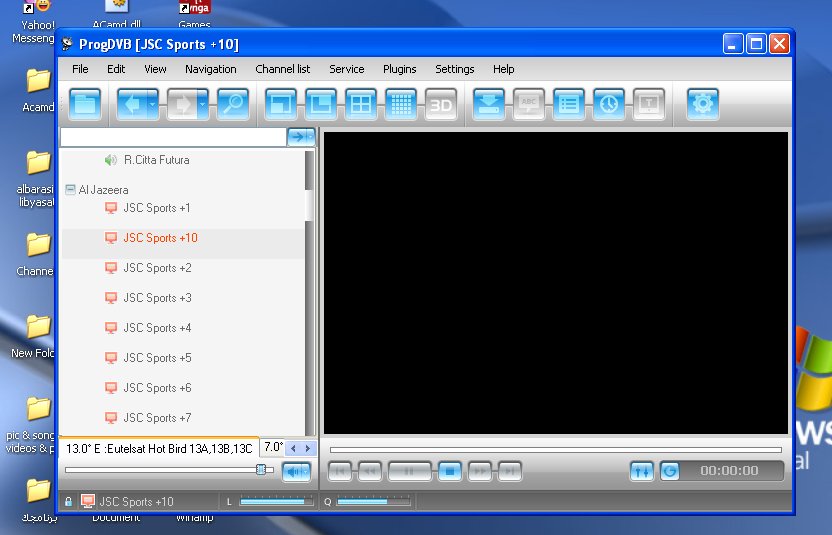Click the speaker icon beside R.Citta Futura
Image resolution: width=832 pixels, height=535 pixels.
point(110,160)
